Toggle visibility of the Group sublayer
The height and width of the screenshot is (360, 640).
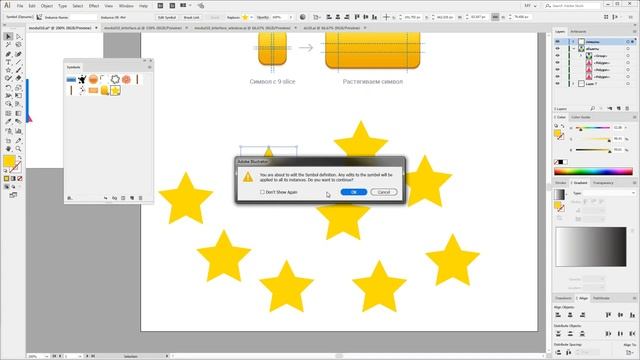tap(558, 56)
